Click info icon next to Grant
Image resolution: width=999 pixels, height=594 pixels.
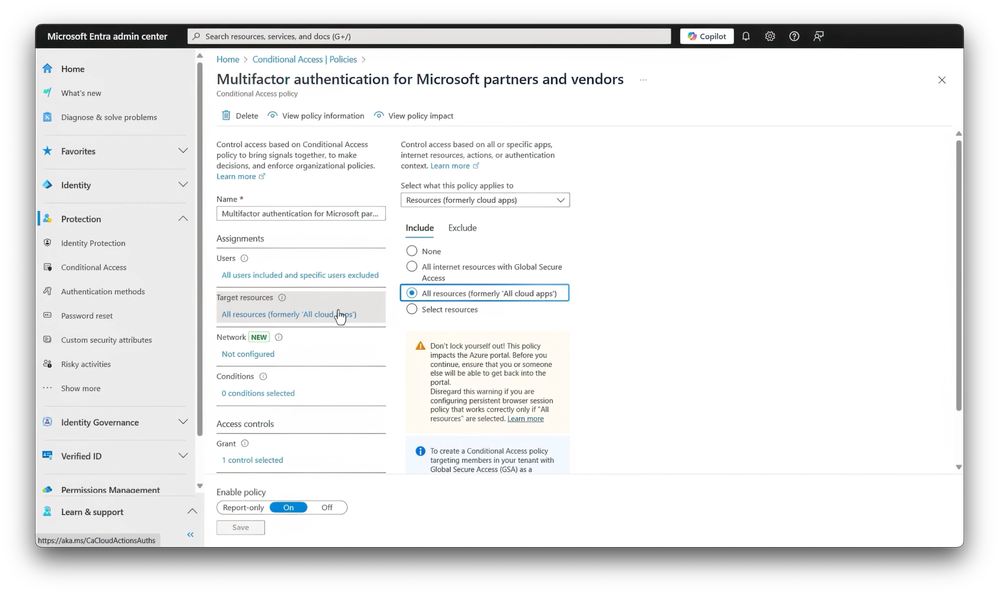[245, 444]
